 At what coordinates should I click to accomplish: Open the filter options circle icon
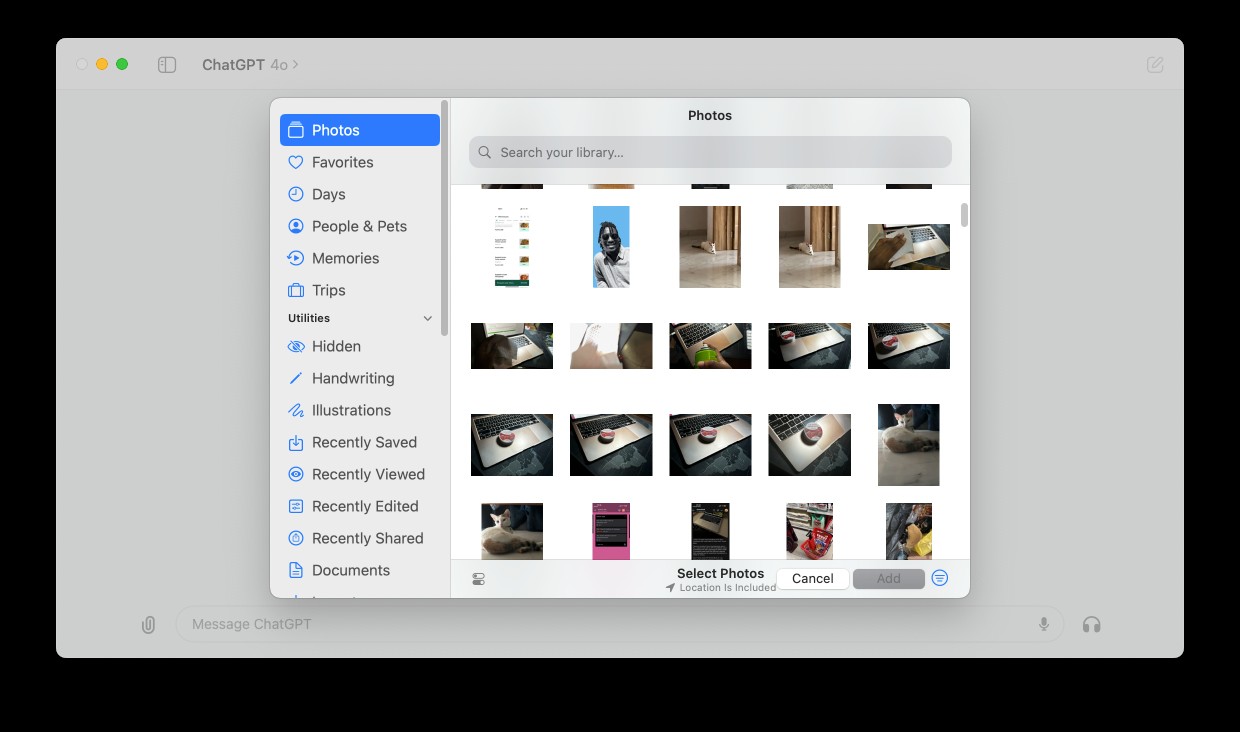pyautogui.click(x=940, y=578)
